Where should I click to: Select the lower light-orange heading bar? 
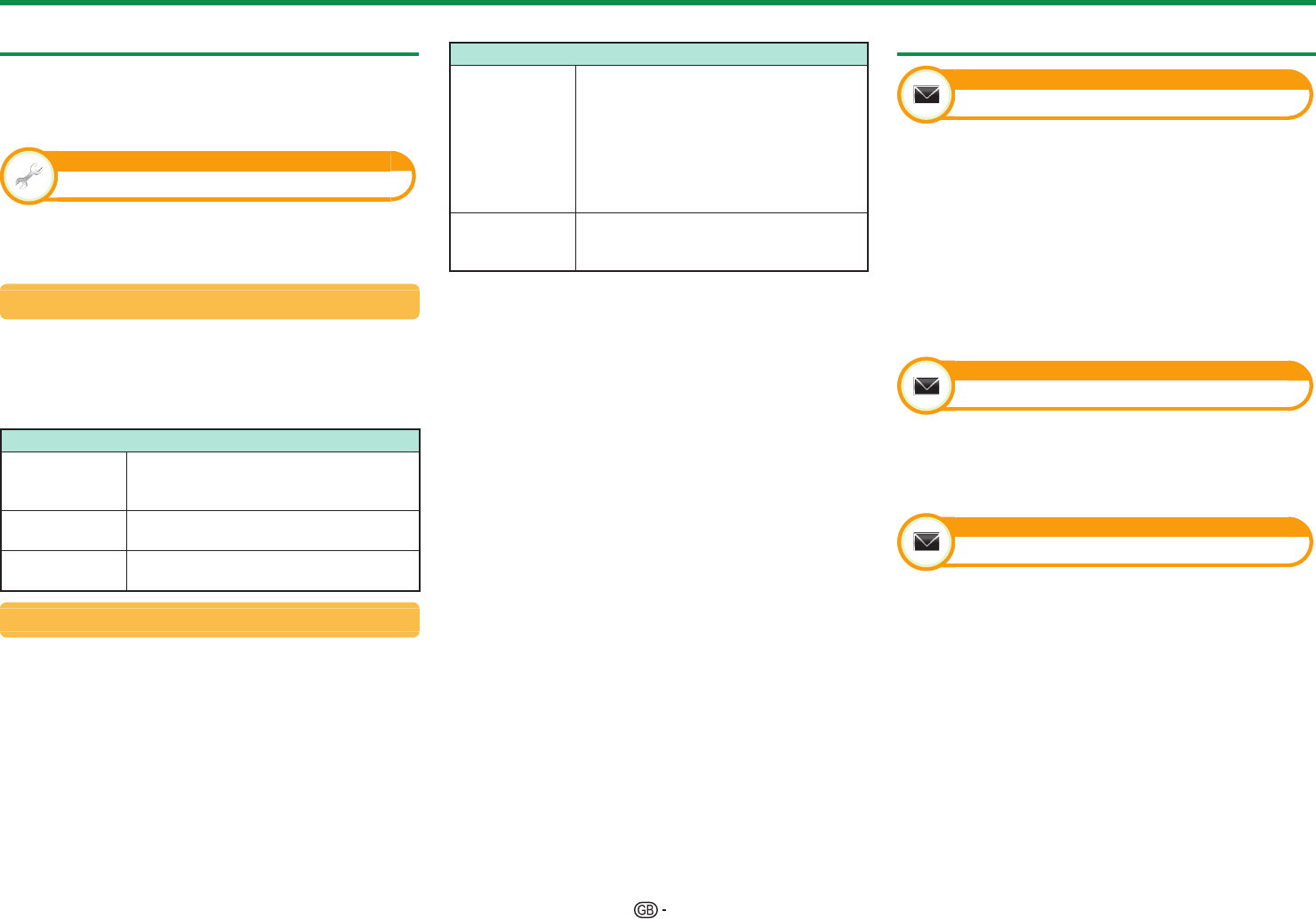tap(210, 619)
